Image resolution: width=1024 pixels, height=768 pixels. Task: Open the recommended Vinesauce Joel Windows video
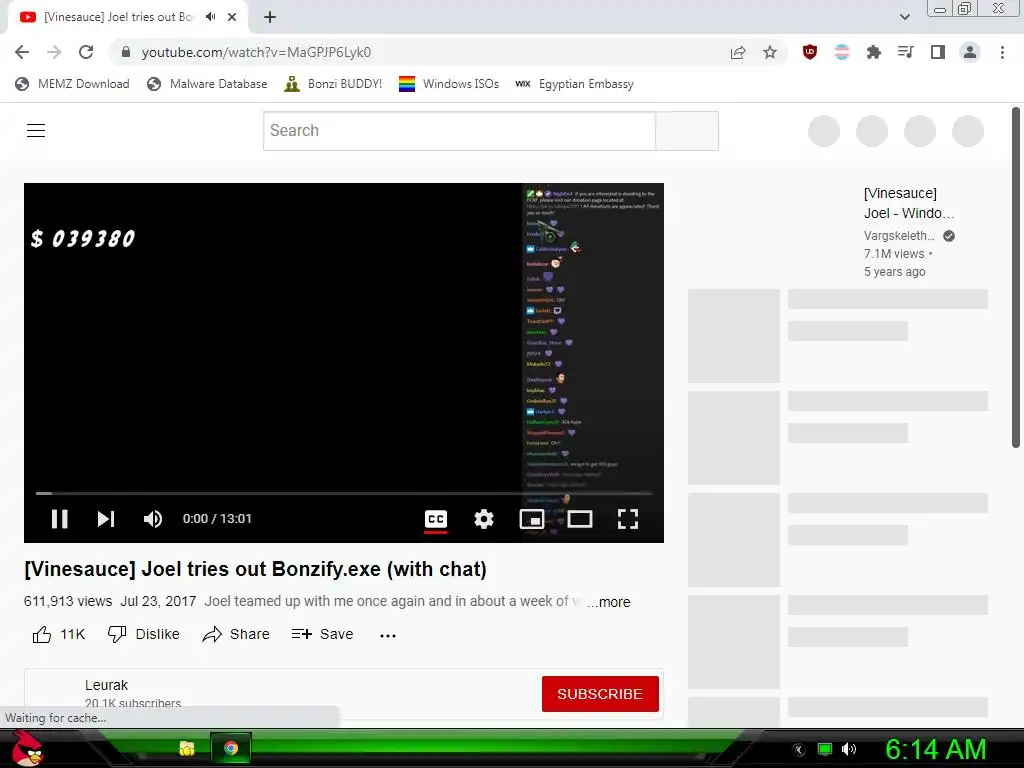click(x=909, y=203)
